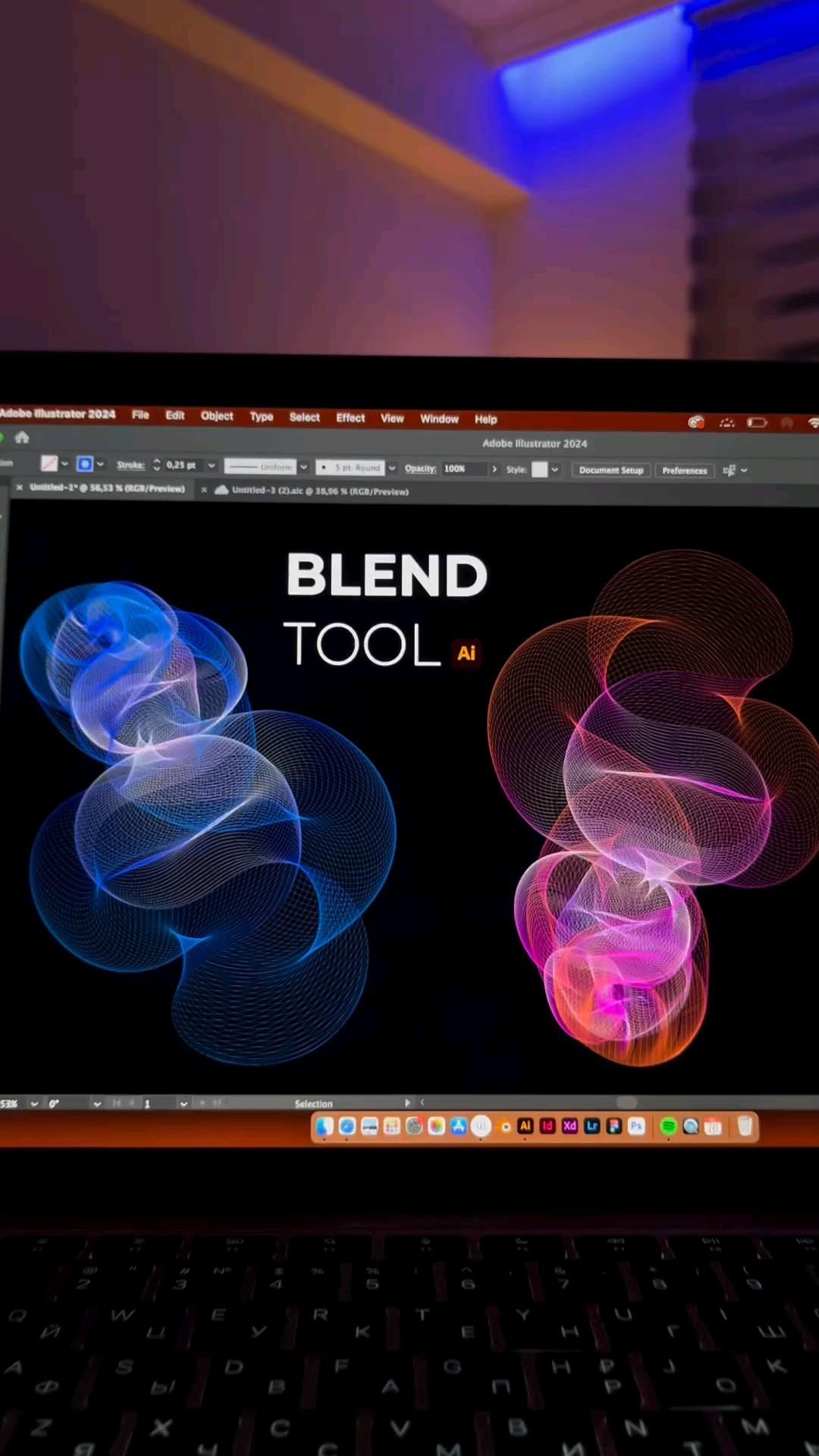Launch Lightroom from the dock

click(x=592, y=1126)
